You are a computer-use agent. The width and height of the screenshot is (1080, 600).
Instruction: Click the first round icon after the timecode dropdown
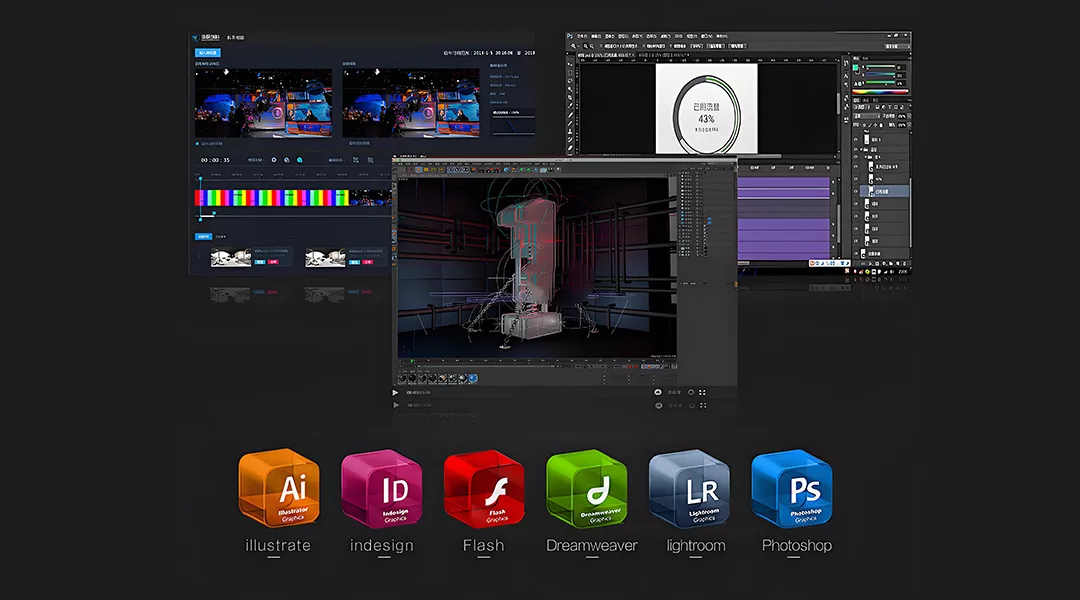tap(274, 160)
